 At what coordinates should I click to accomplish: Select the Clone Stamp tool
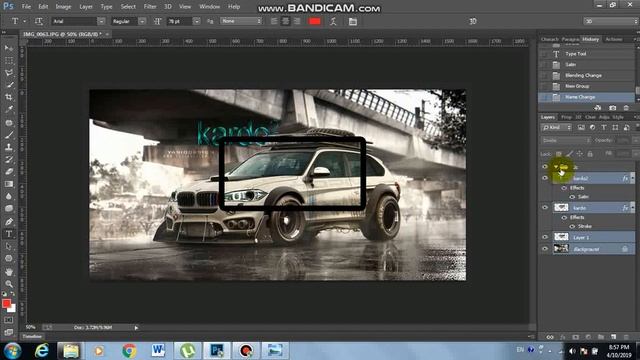[9, 147]
